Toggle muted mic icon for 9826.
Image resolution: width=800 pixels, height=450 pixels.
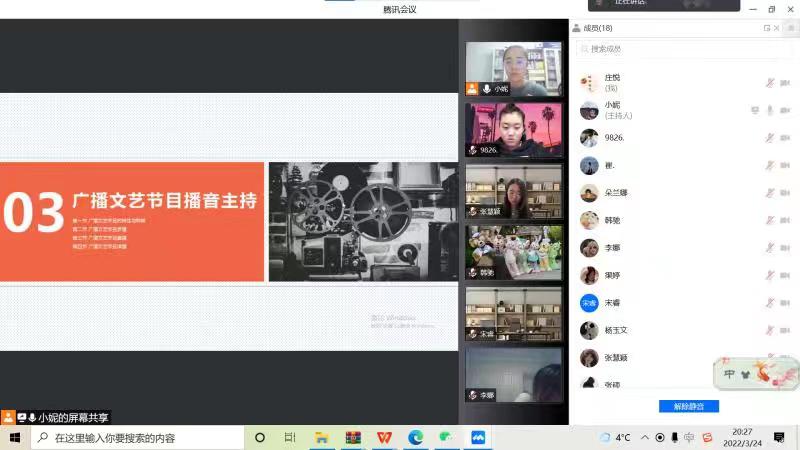(x=770, y=138)
